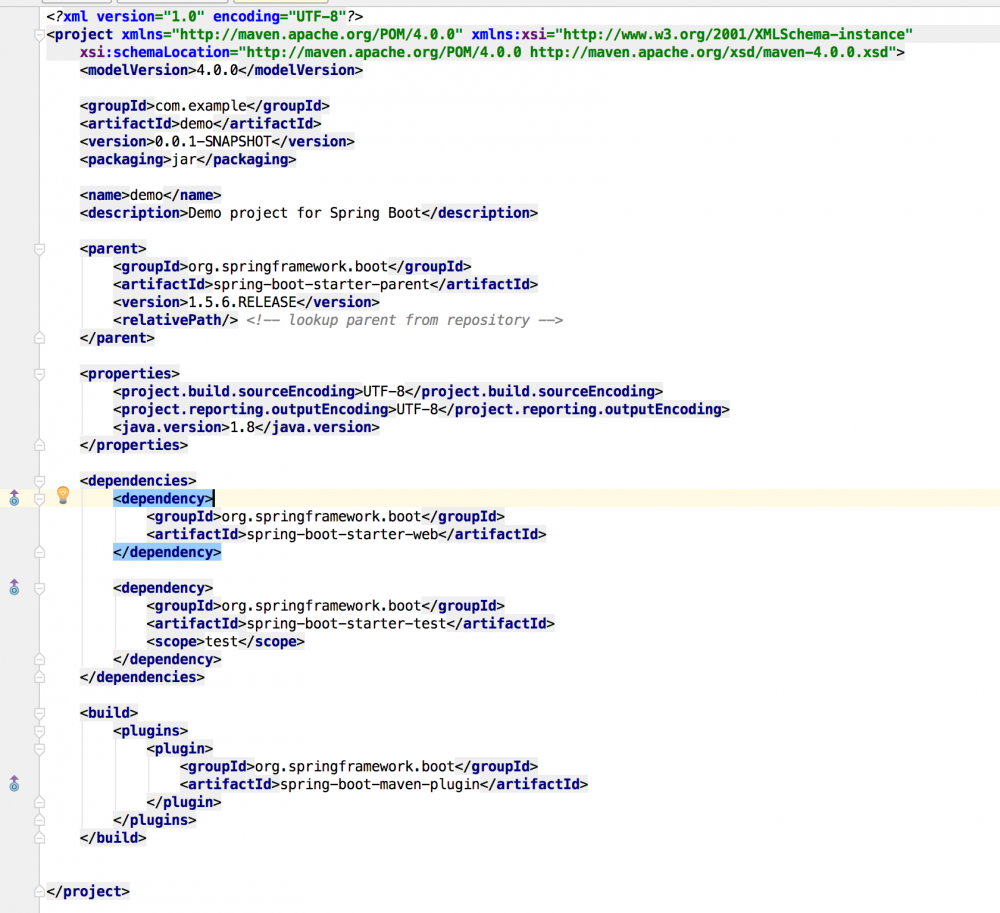Image resolution: width=1000 pixels, height=913 pixels.
Task: Collapse the dependencies section fold marker
Action: click(x=38, y=480)
